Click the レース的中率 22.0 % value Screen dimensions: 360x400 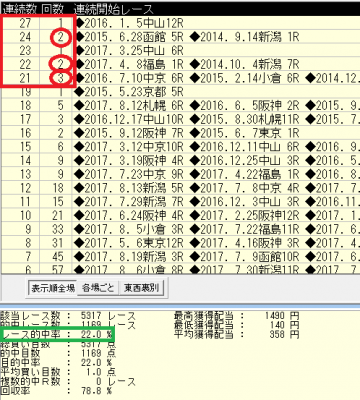97,334
